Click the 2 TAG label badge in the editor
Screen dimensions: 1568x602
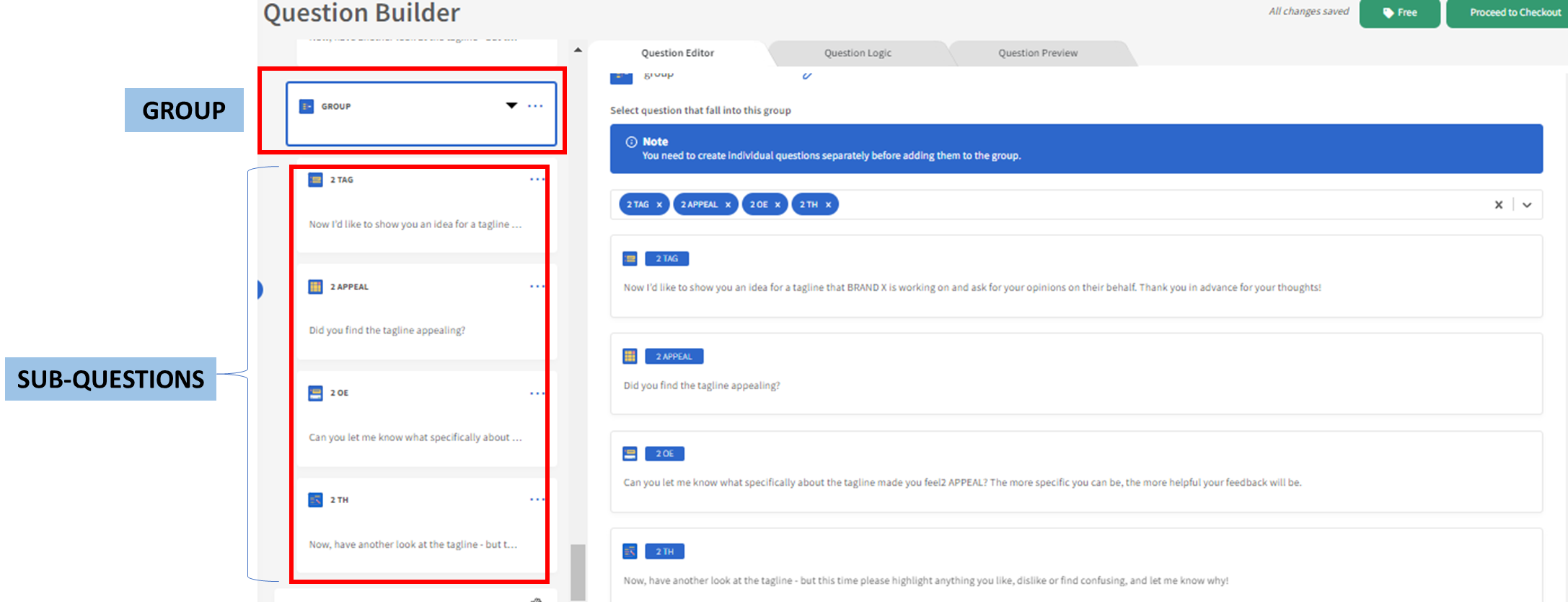pos(666,258)
